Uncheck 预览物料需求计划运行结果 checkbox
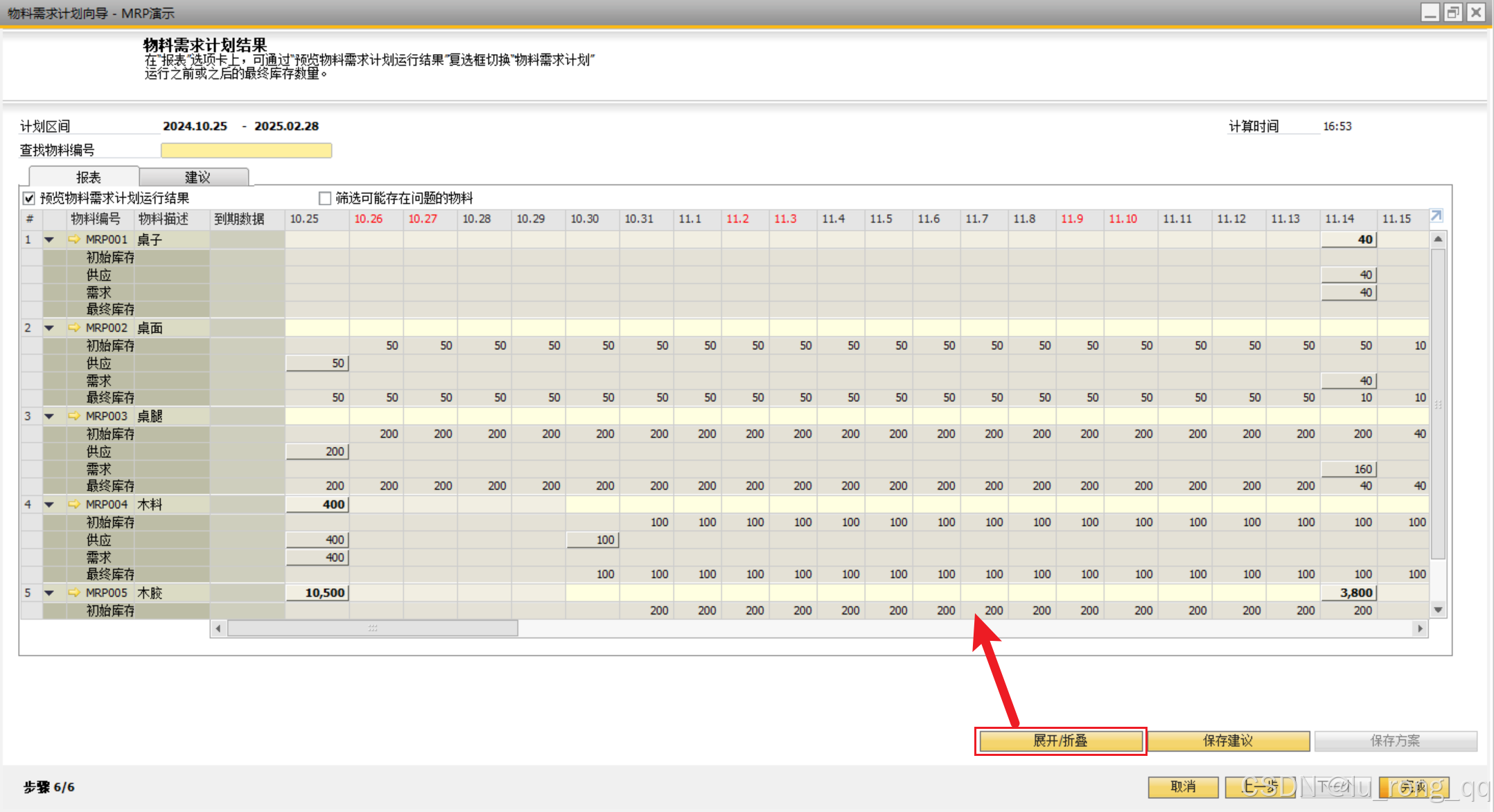1494x812 pixels. (x=29, y=199)
